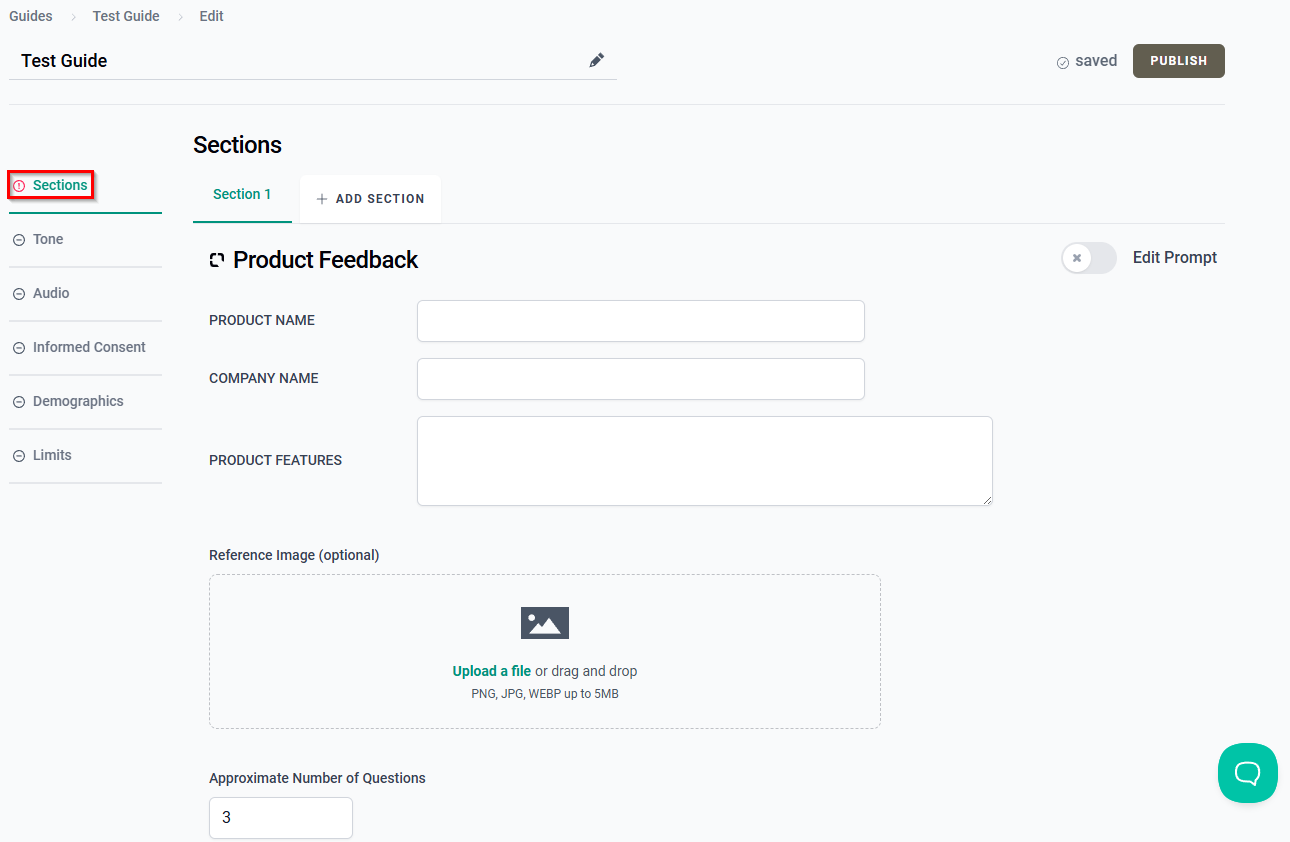Toggle the Edit Prompt switch
The width and height of the screenshot is (1290, 842).
pos(1089,258)
